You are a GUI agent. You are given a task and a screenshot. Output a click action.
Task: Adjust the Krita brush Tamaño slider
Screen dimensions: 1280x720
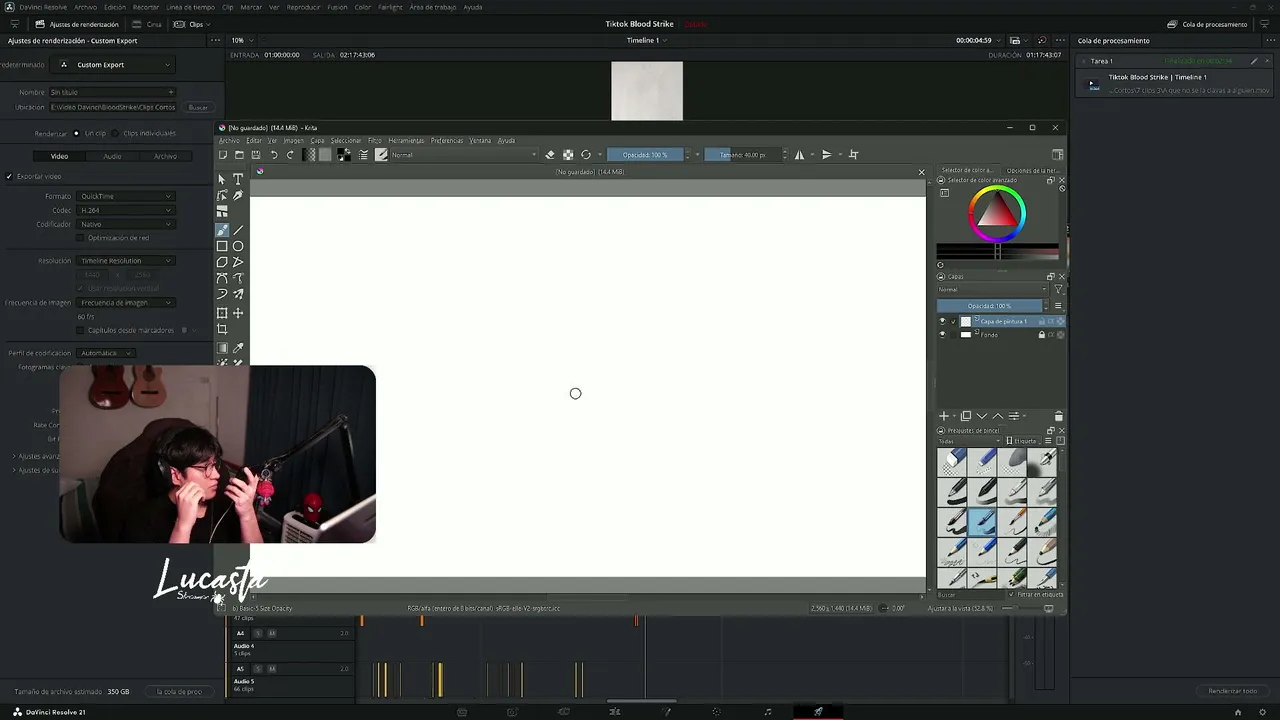tap(743, 155)
